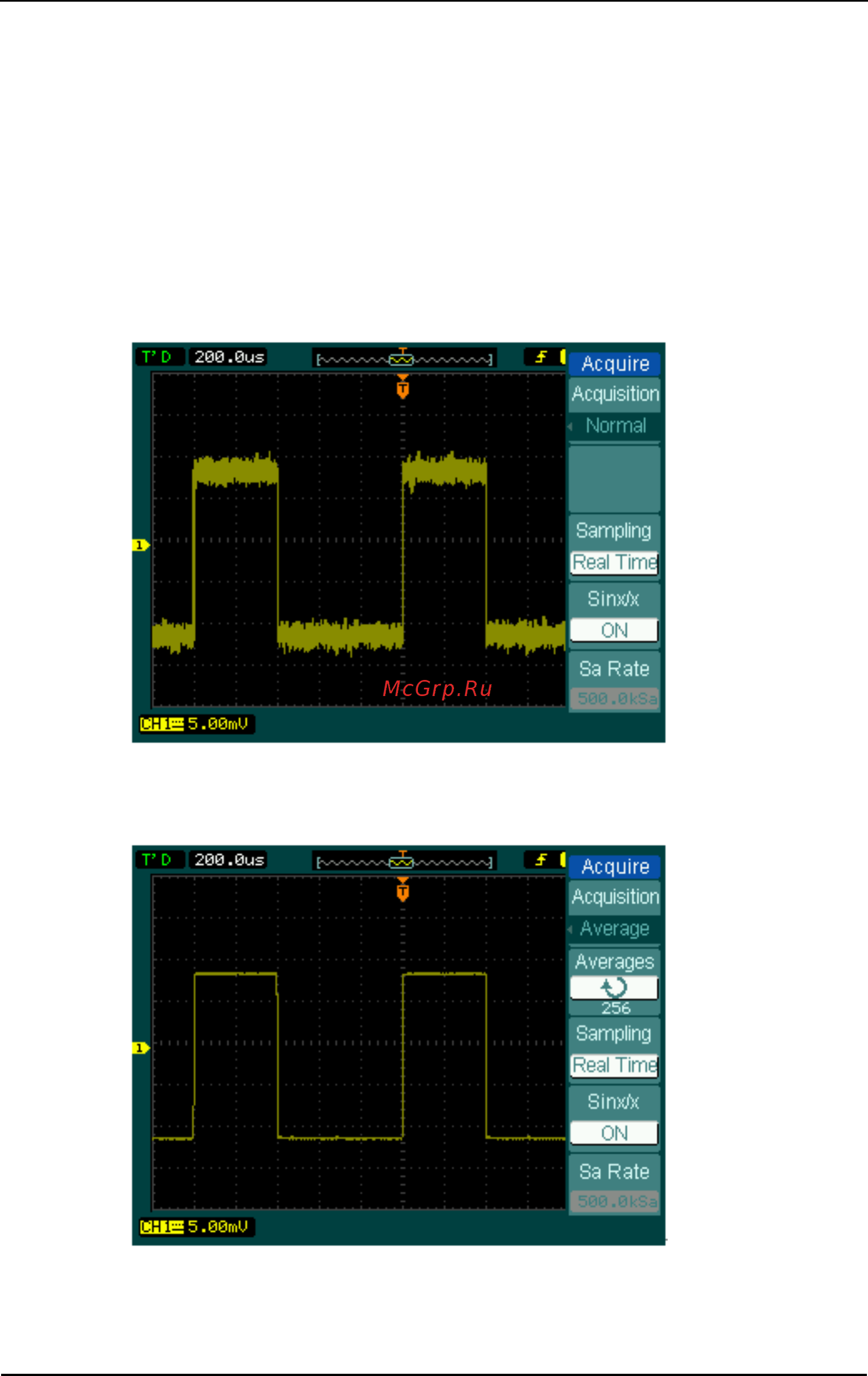Screen dimensions: 868x1376
Task: Click 500.0kSa Sa Rate value in lower screen
Action: tap(614, 1202)
